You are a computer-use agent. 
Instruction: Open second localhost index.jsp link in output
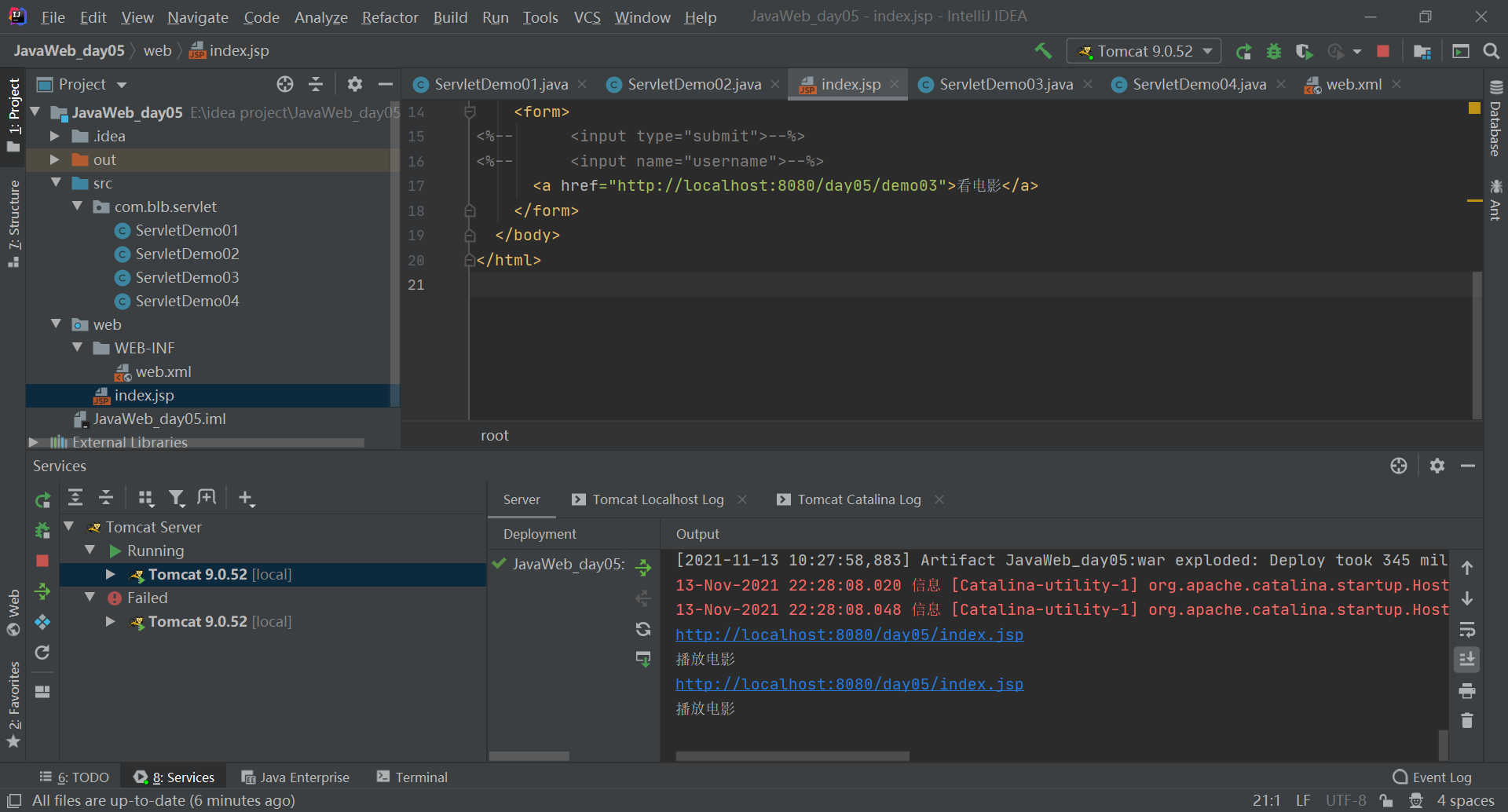[x=849, y=684]
